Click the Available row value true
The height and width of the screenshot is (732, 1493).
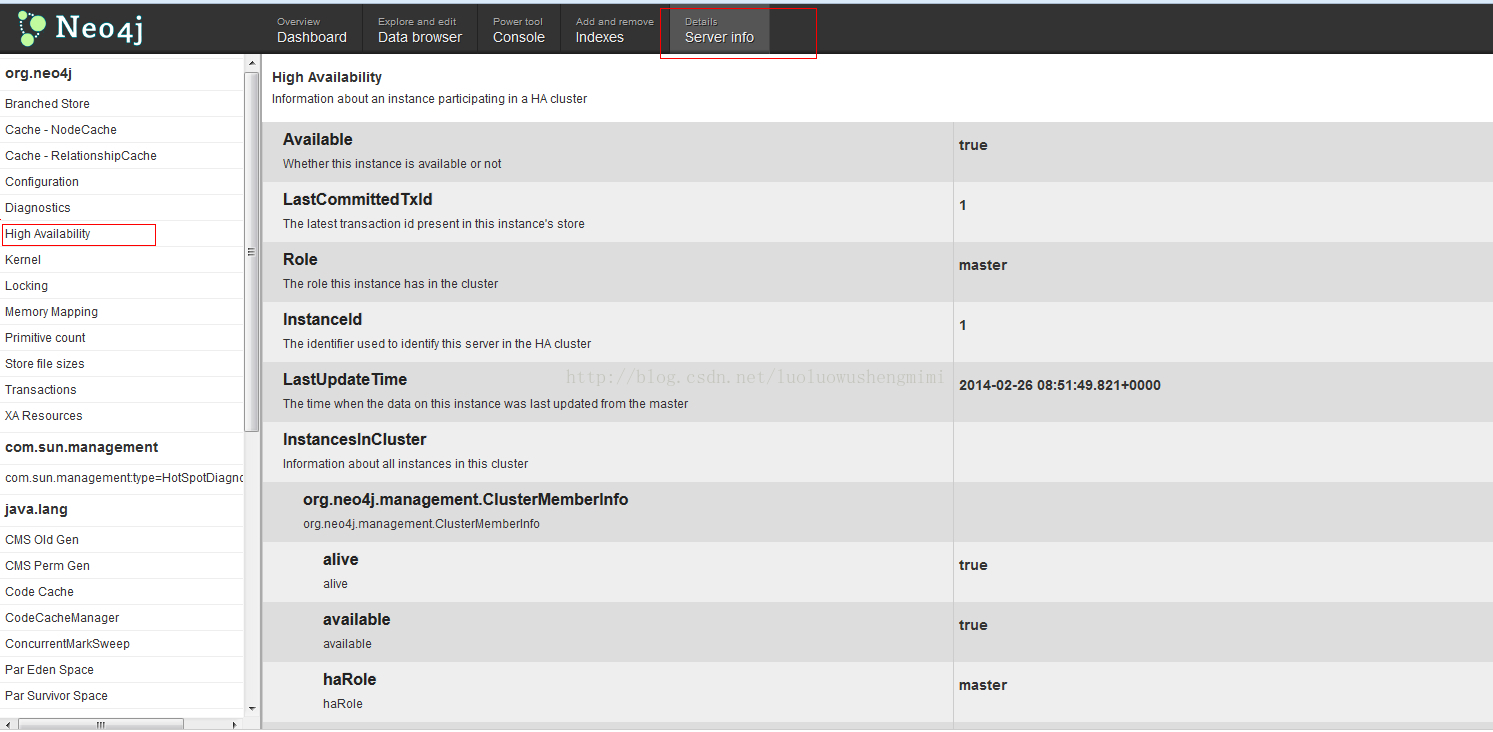click(x=973, y=145)
